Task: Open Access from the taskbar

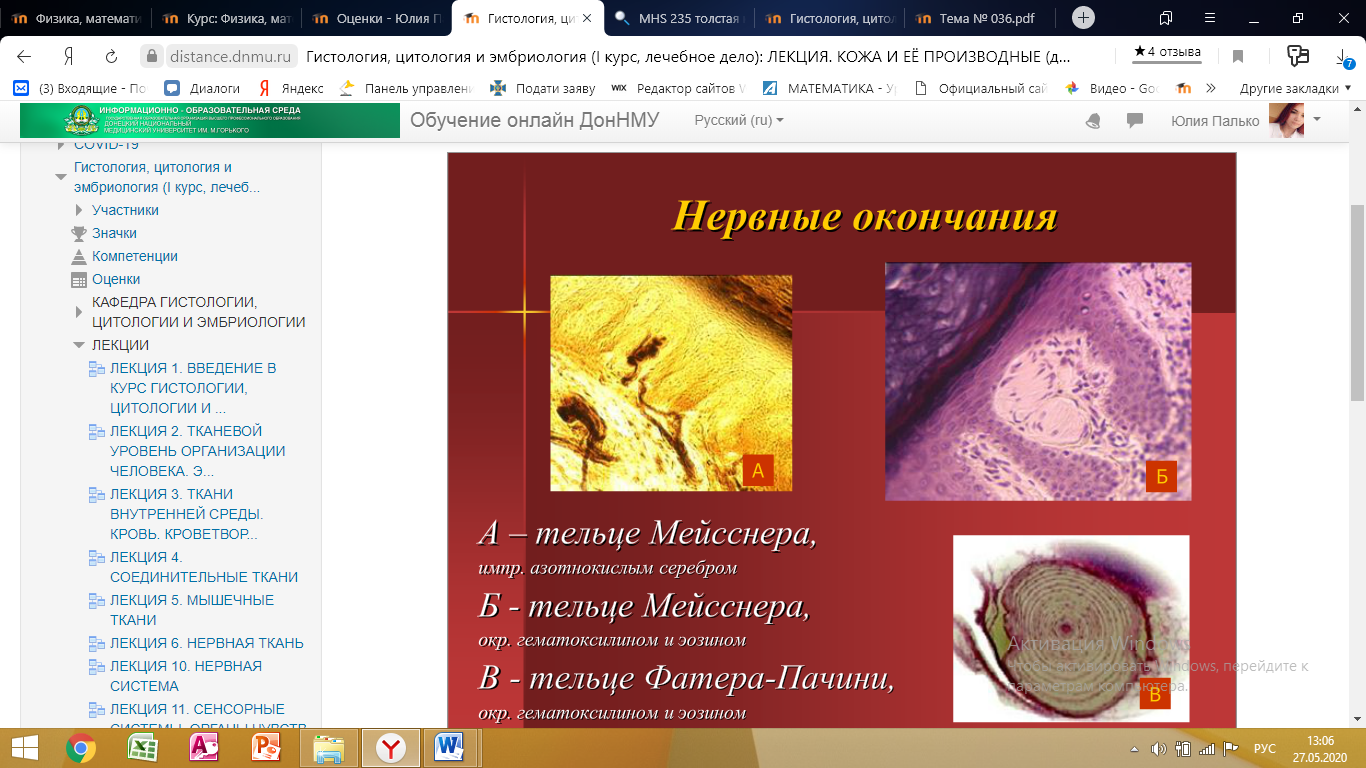Action: (204, 747)
